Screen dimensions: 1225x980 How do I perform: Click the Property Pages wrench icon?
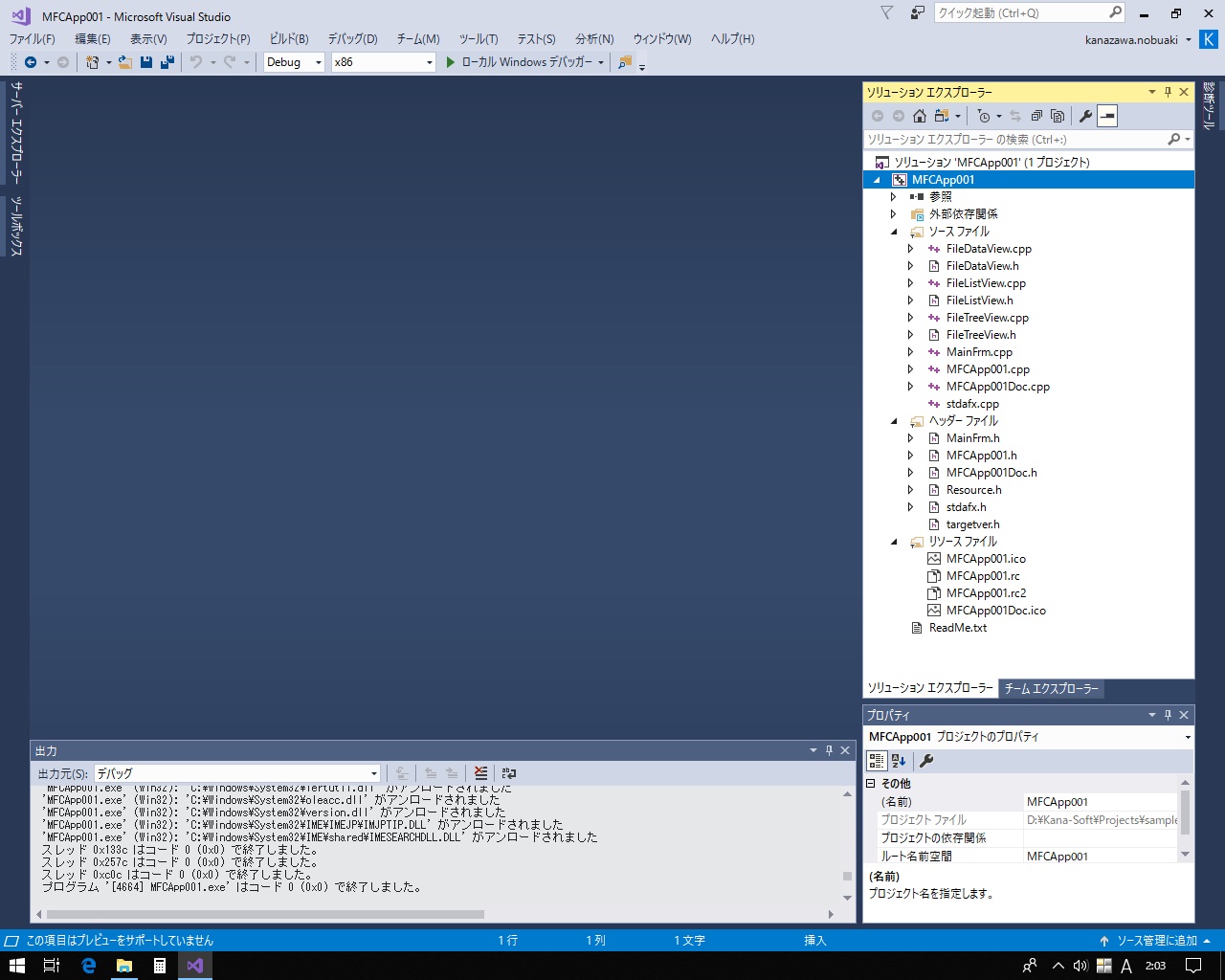(x=925, y=761)
